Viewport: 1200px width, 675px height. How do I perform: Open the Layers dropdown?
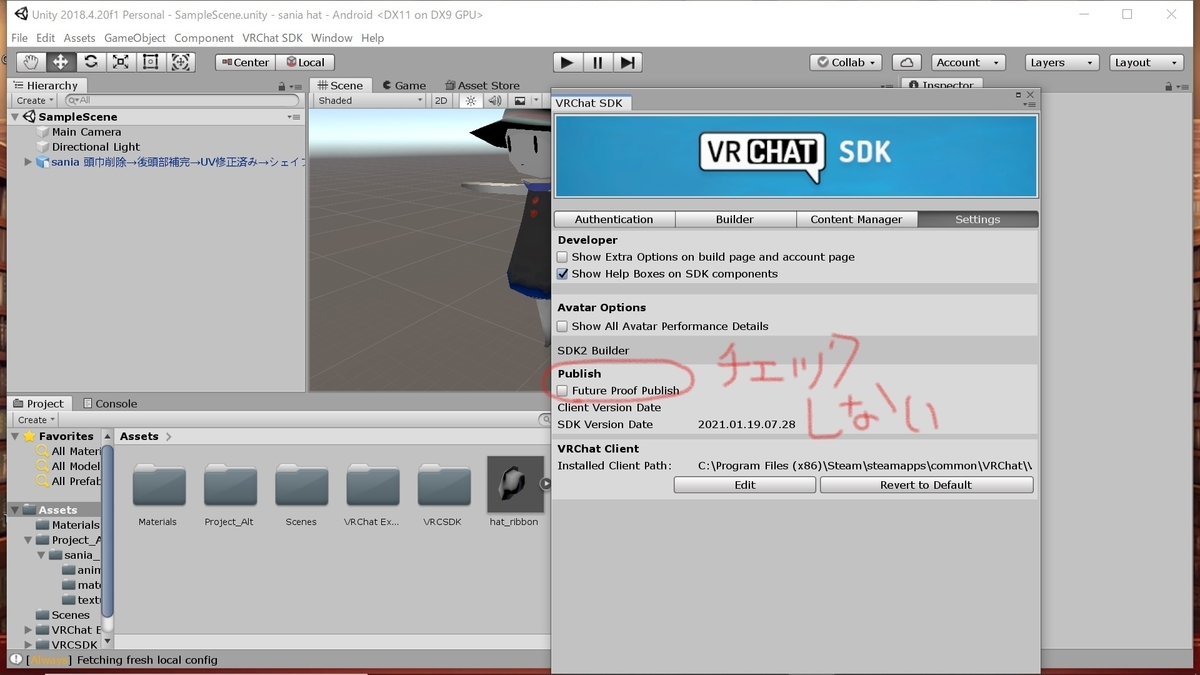[x=1062, y=62]
